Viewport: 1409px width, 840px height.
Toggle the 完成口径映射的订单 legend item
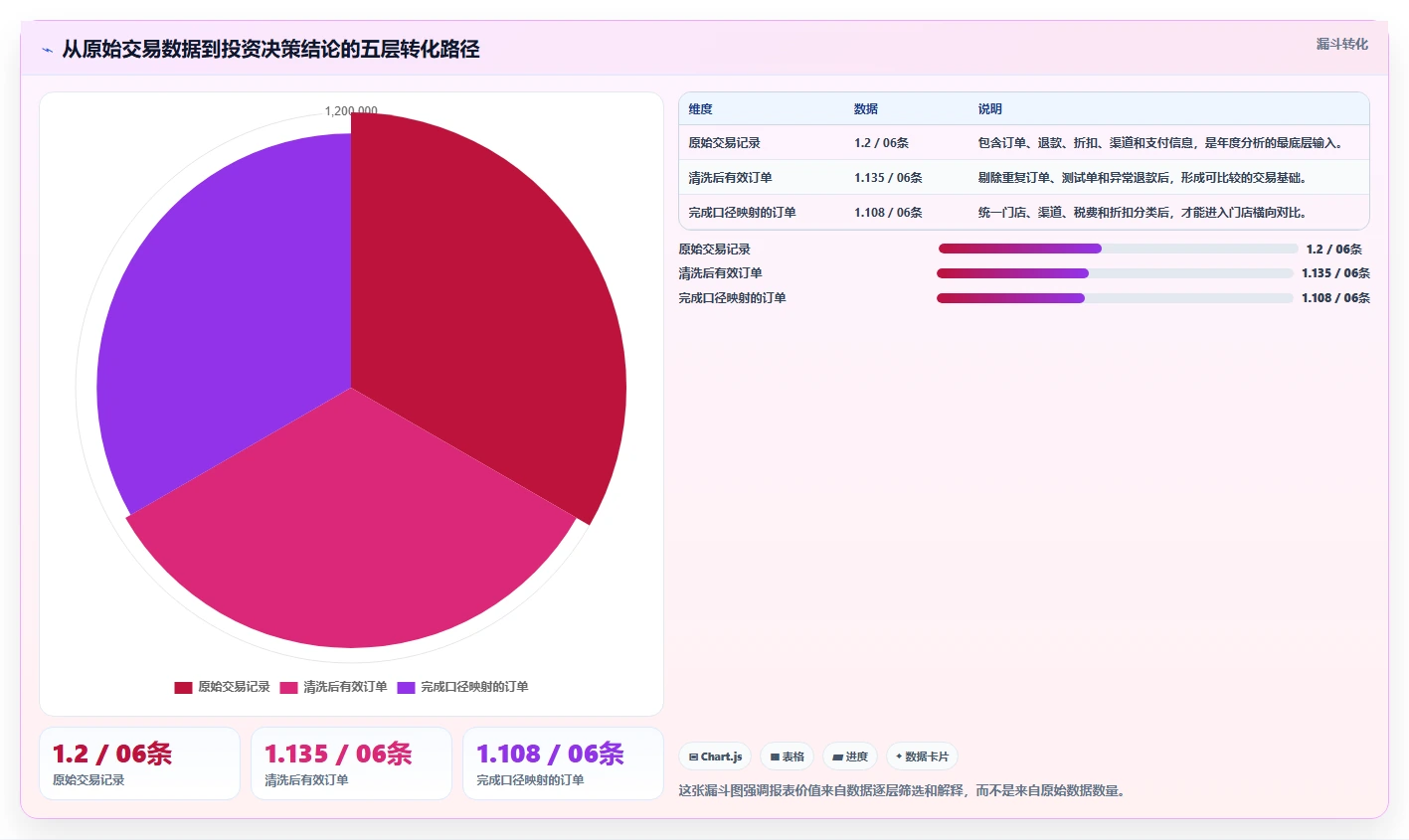coord(462,687)
